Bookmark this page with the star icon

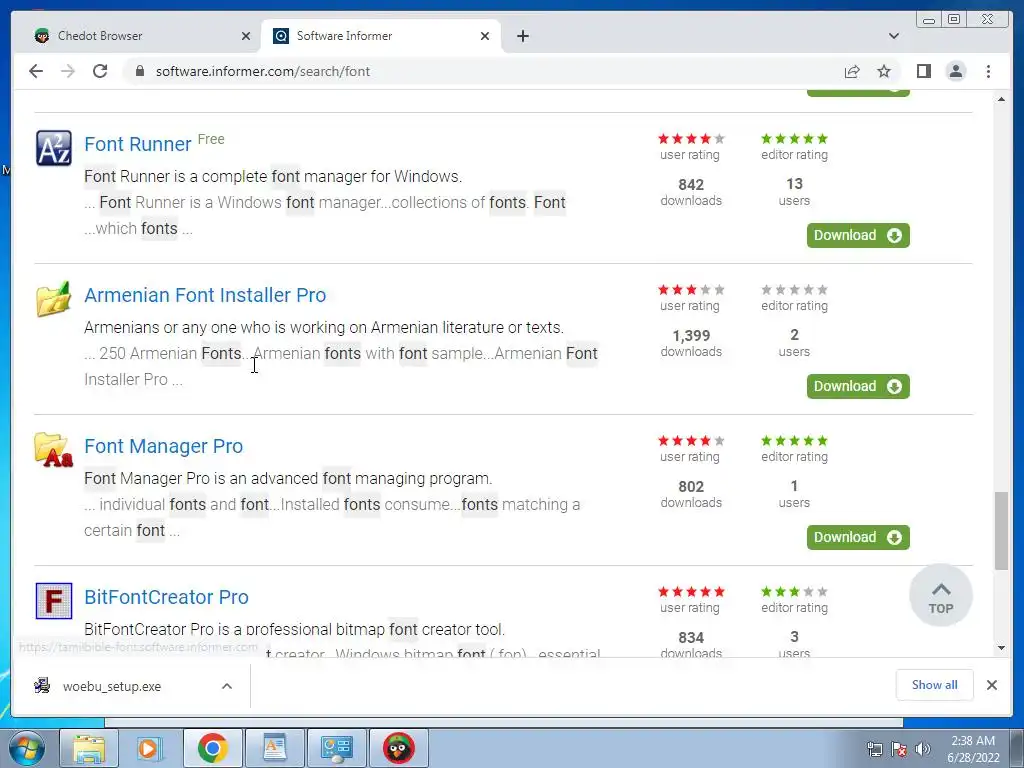coord(884,71)
